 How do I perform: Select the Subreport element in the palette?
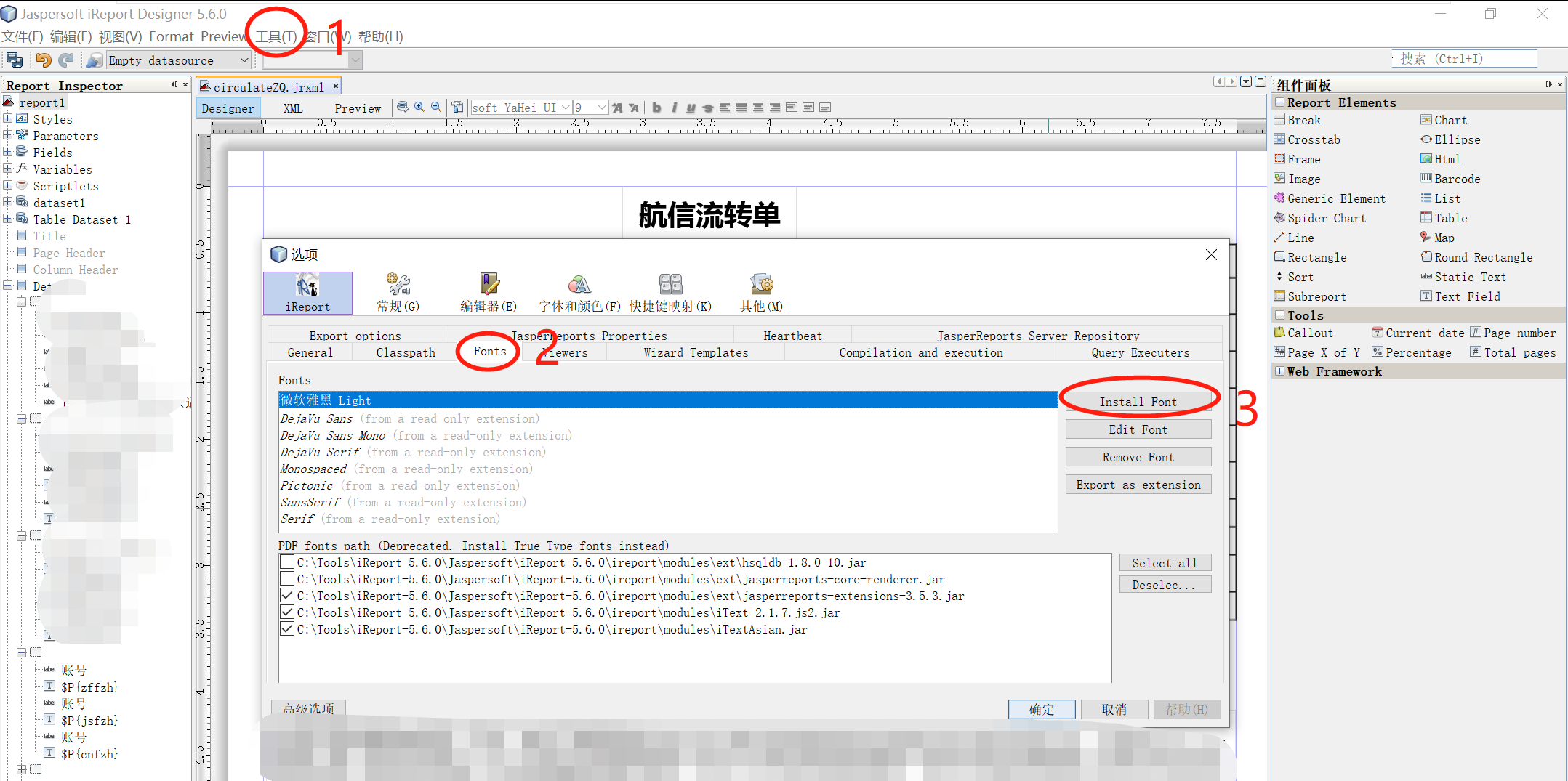[1310, 296]
